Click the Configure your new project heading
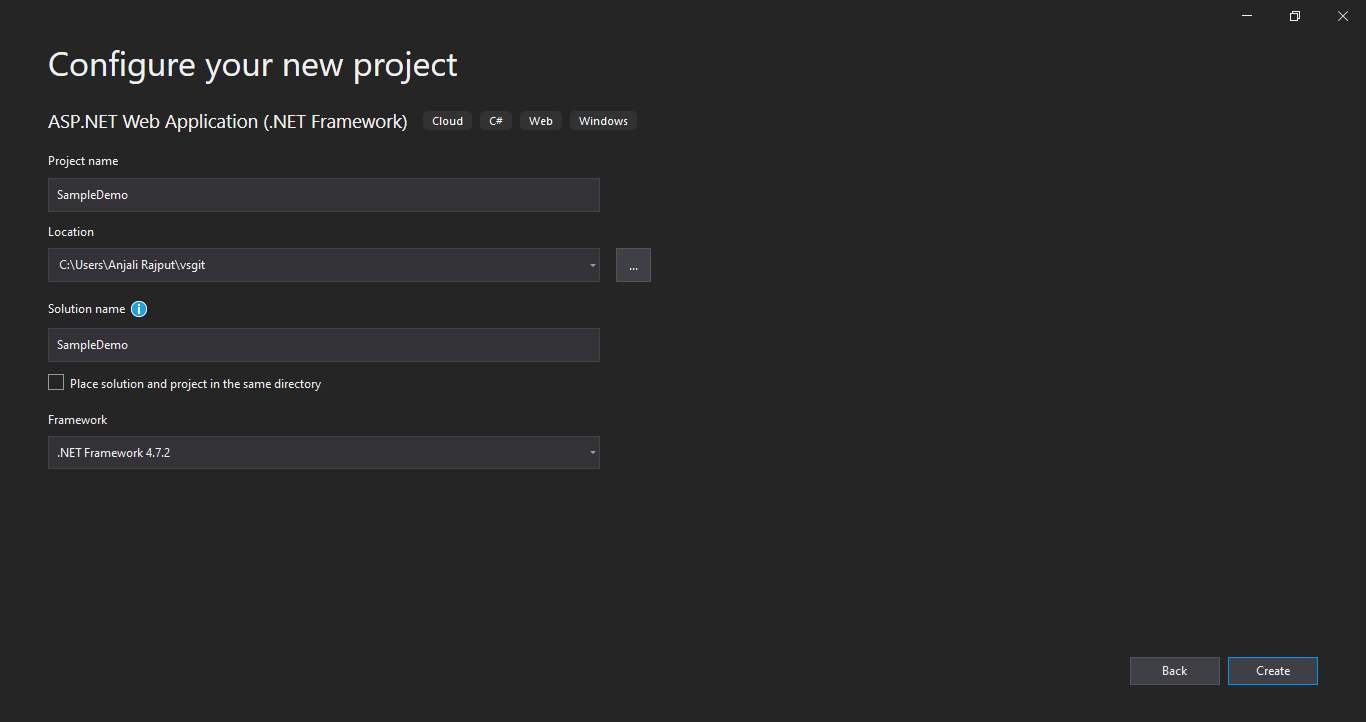The width and height of the screenshot is (1366, 722). 253,65
